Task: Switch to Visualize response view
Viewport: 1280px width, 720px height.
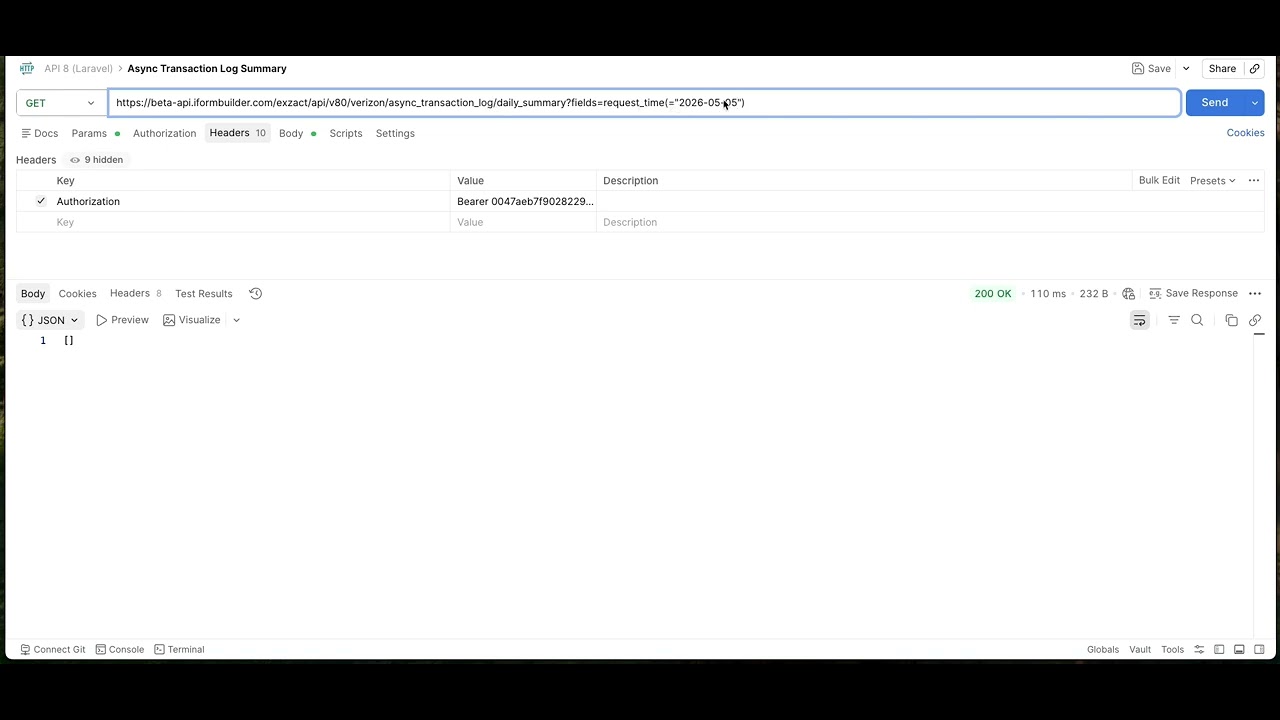Action: [191, 320]
